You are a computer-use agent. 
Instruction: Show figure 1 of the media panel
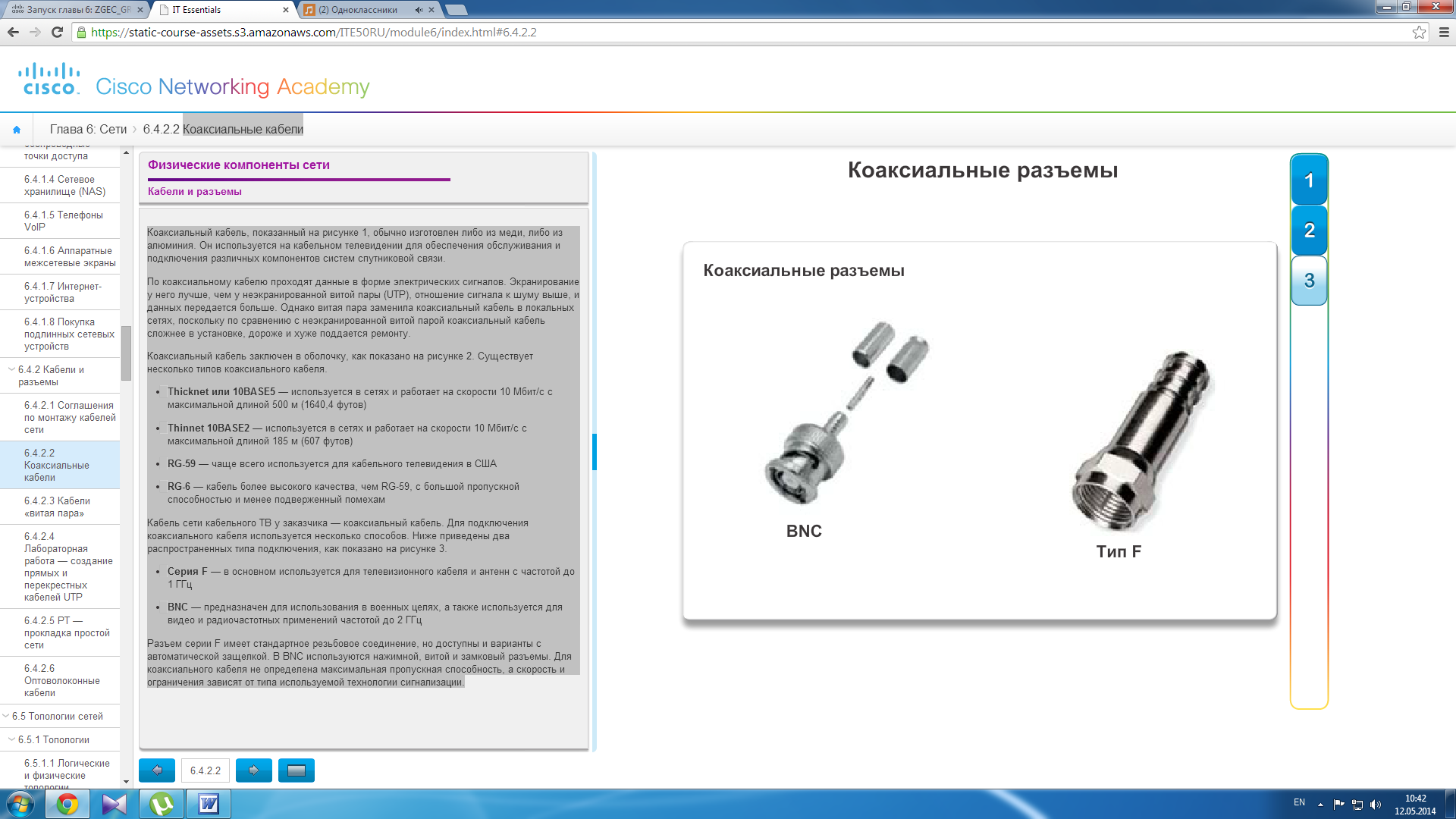point(1309,180)
